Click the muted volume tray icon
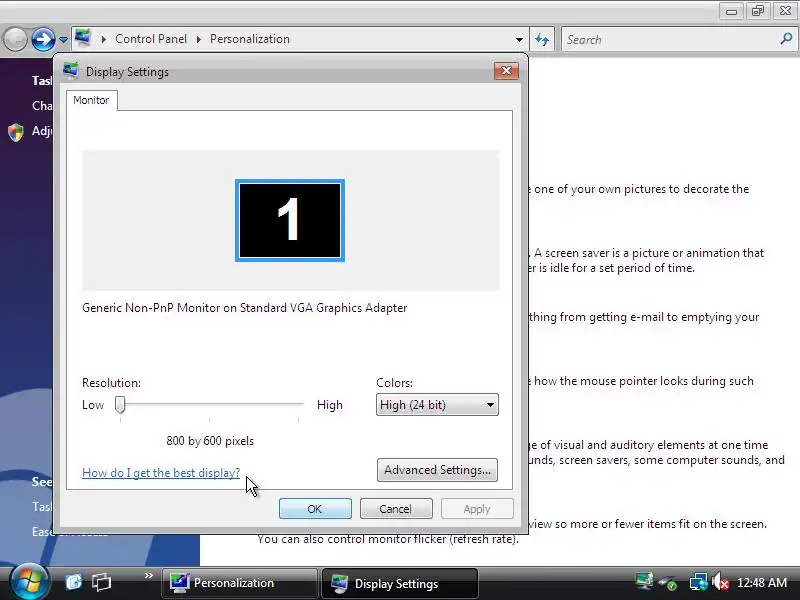The image size is (800, 600). (x=720, y=582)
